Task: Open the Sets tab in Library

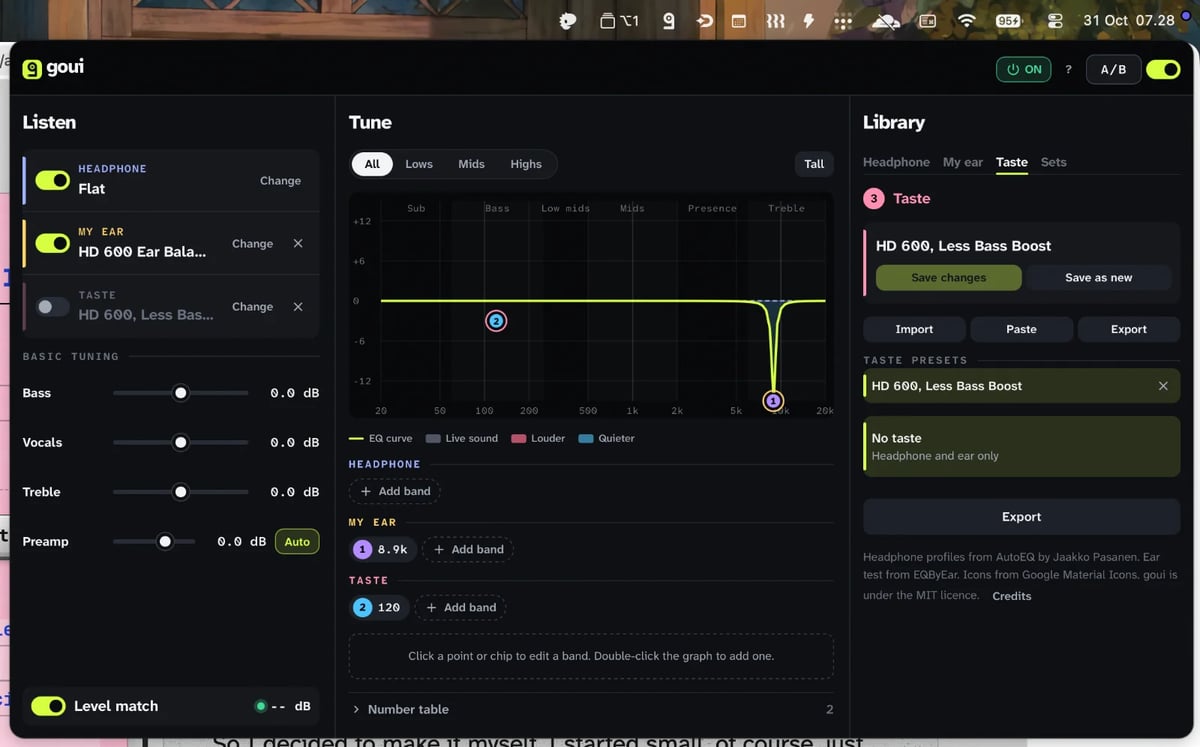Action: pos(1053,162)
